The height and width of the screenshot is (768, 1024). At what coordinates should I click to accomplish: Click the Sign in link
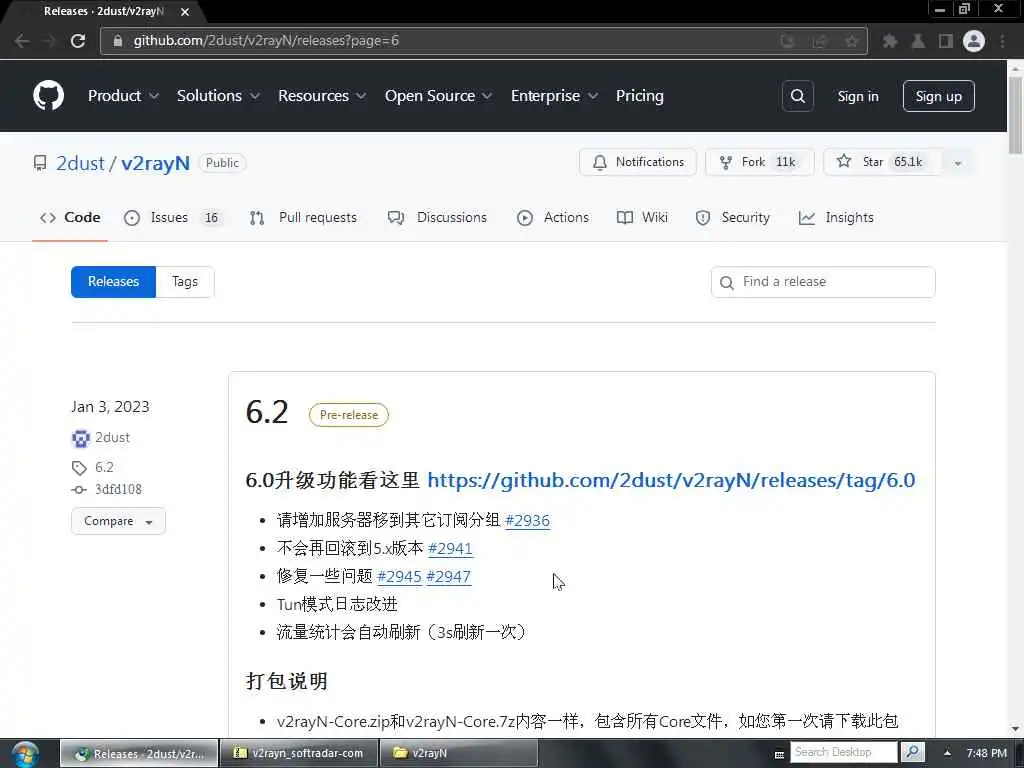click(x=857, y=96)
